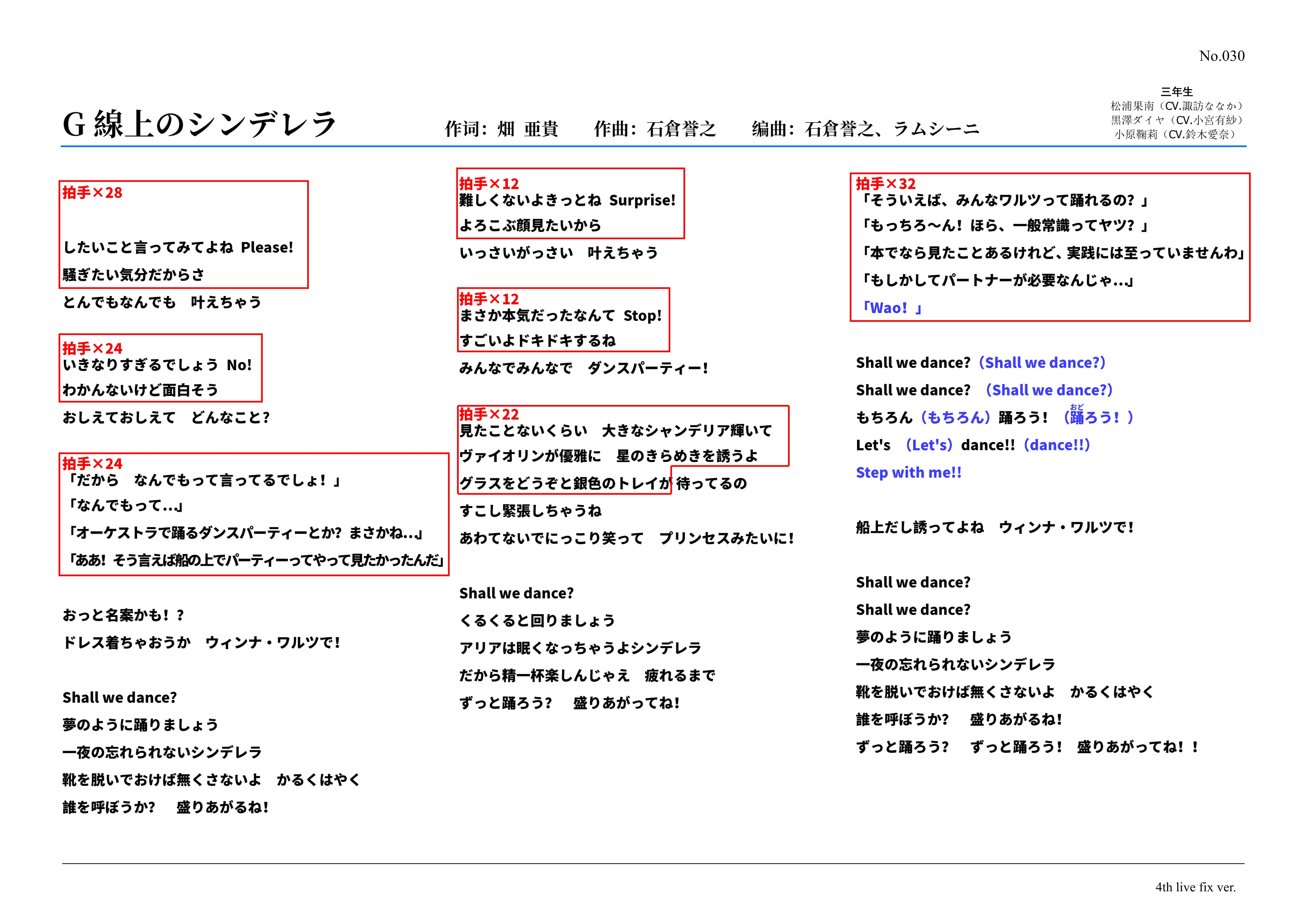The width and height of the screenshot is (1307, 924).
Task: Click the line まさか本気だったなんて Stop!
Action: [560, 315]
